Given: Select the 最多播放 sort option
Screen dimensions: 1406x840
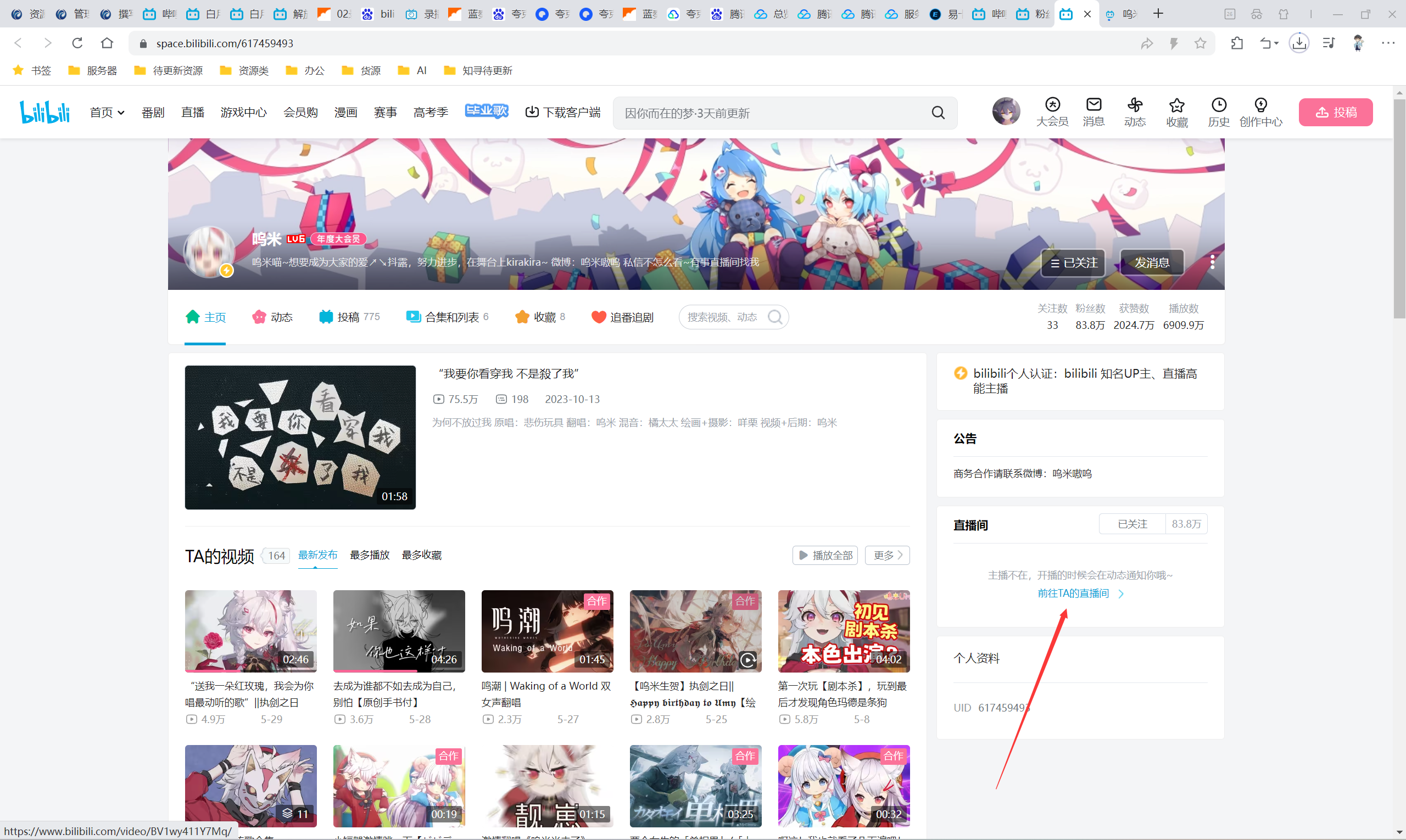Looking at the screenshot, I should click(369, 555).
